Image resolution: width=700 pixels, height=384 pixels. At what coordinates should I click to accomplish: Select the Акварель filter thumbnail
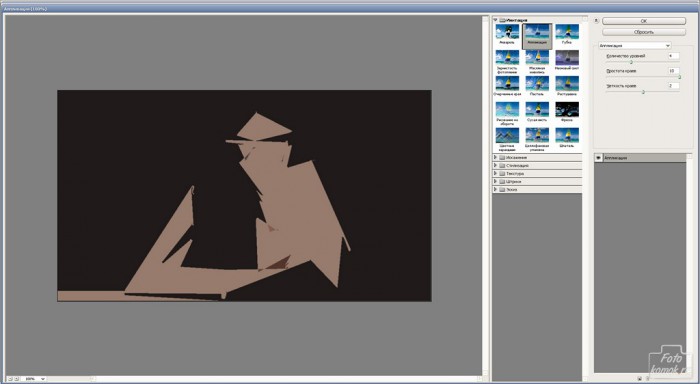pos(507,32)
